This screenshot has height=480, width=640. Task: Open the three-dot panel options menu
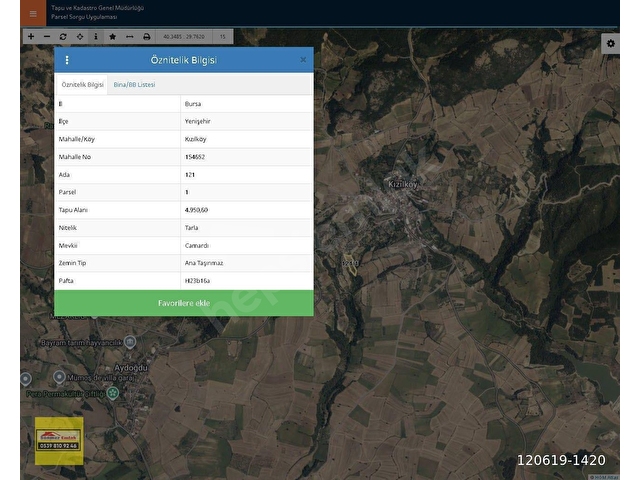67,60
